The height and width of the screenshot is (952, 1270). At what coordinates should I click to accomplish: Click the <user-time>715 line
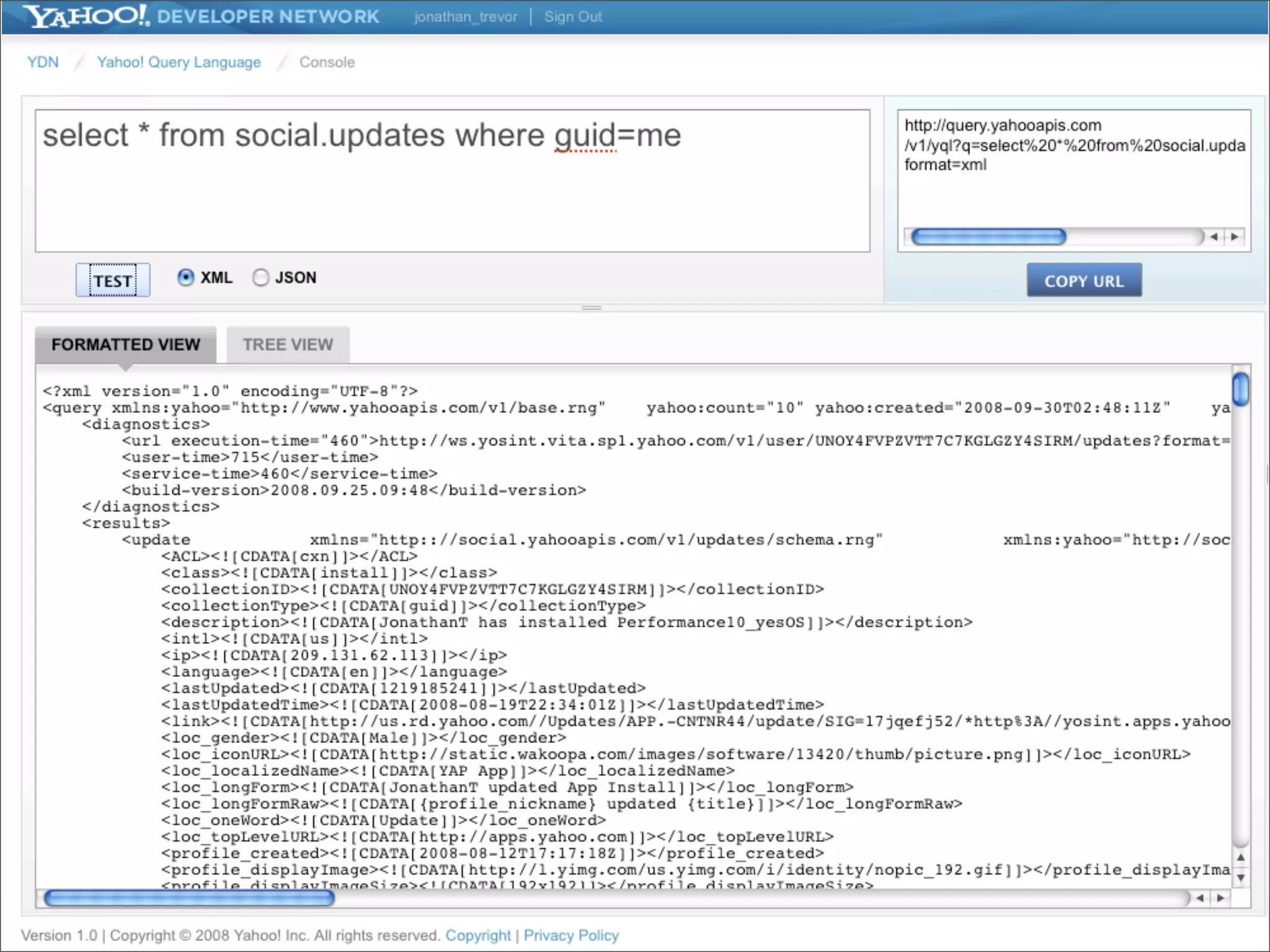pyautogui.click(x=250, y=457)
